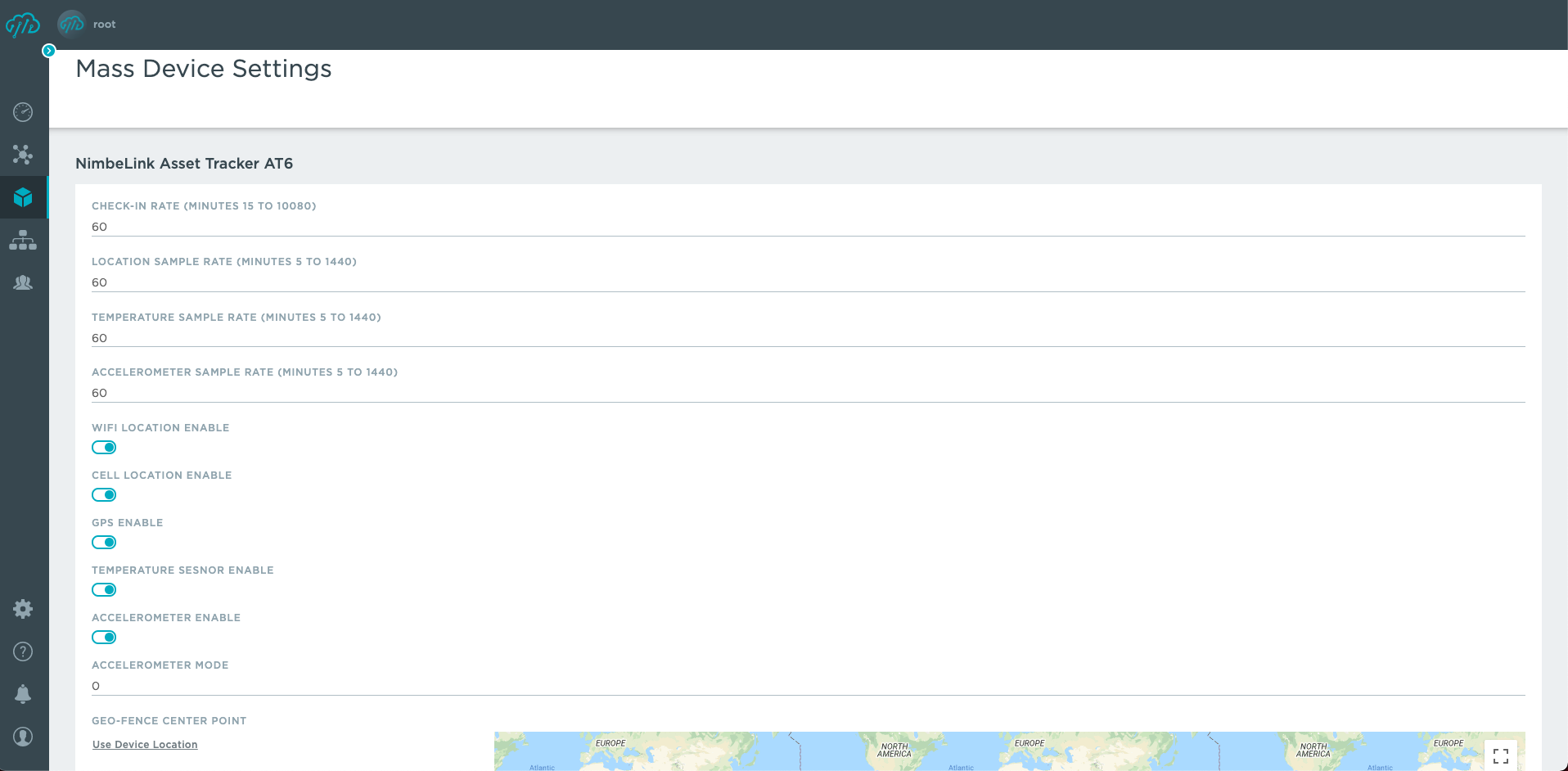Click the NimbeLink Asset Tracker AT6 heading
Image resolution: width=1568 pixels, height=771 pixels.
tap(184, 164)
